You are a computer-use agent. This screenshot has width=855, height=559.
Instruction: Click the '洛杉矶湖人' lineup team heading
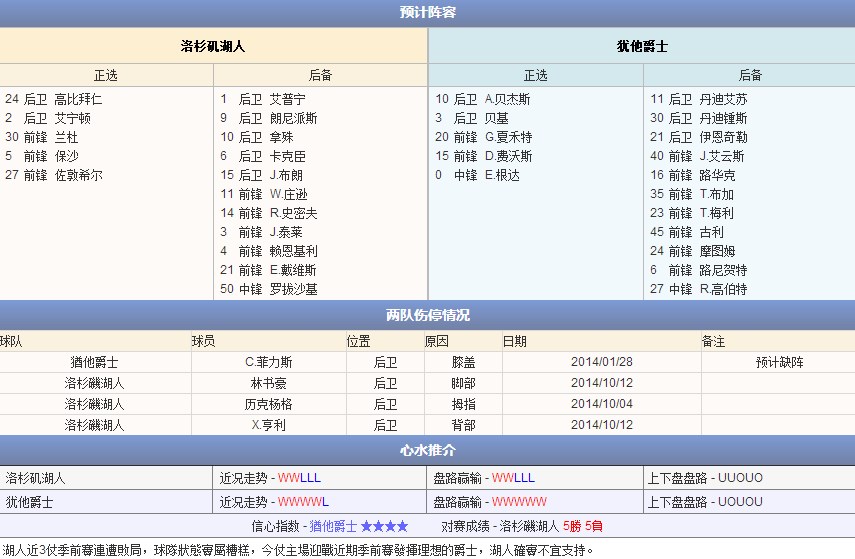213,46
